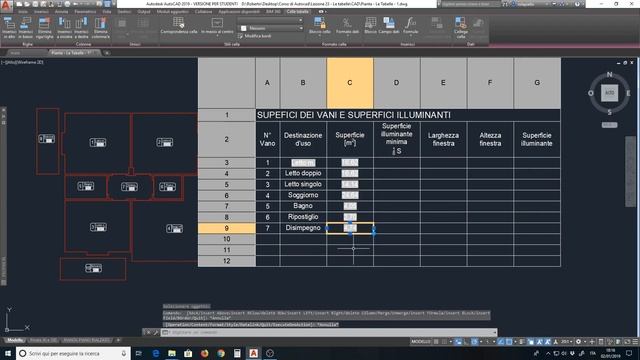Click the clean screen status icon
The width and height of the screenshot is (640, 360).
(x=627, y=342)
